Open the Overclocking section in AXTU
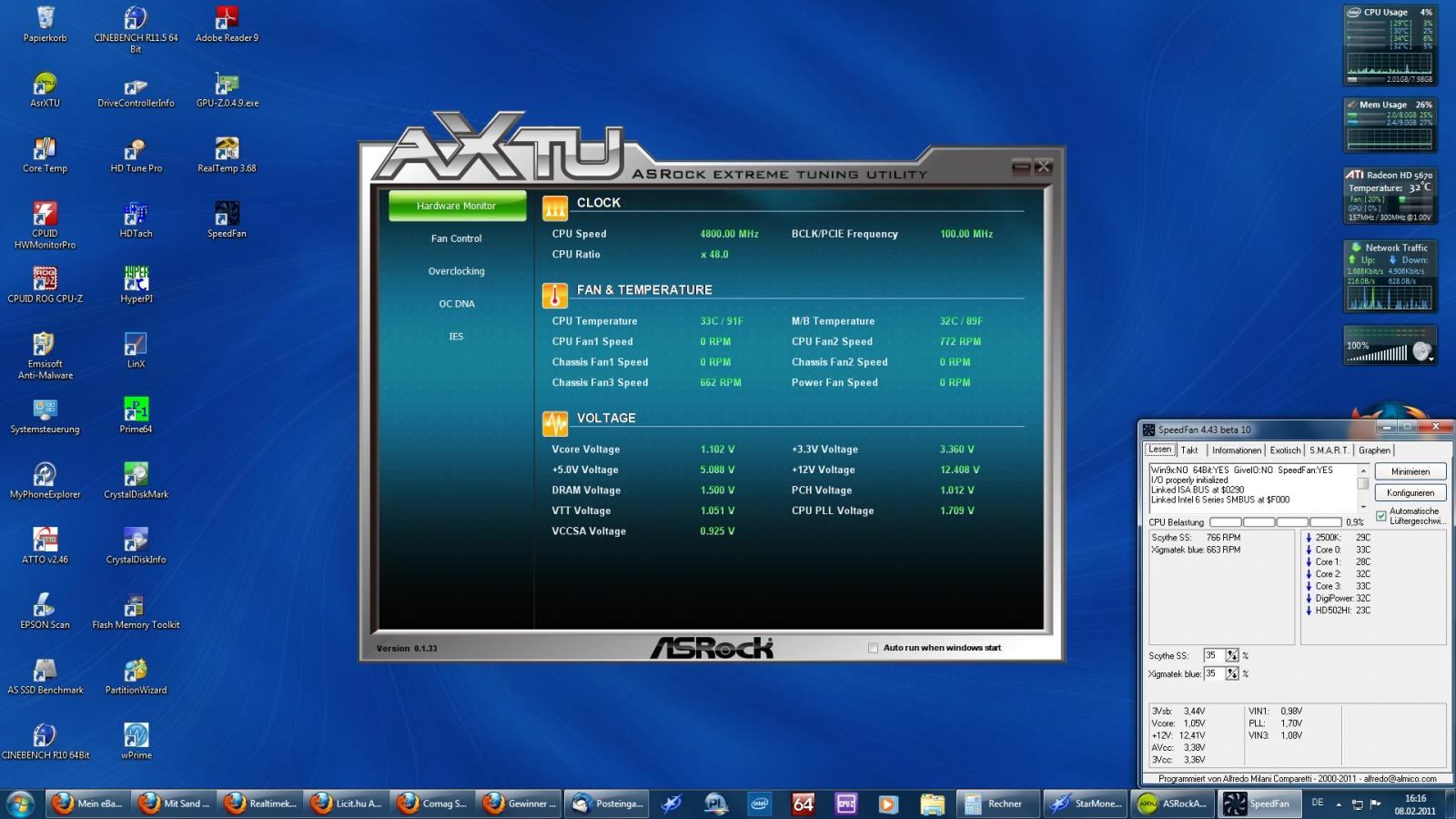Screen dimensions: 1456x819 pyautogui.click(x=457, y=271)
